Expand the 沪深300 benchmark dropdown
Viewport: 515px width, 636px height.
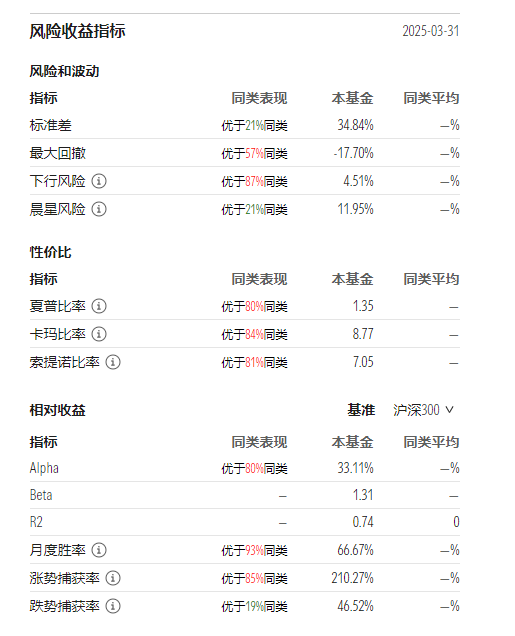point(423,410)
